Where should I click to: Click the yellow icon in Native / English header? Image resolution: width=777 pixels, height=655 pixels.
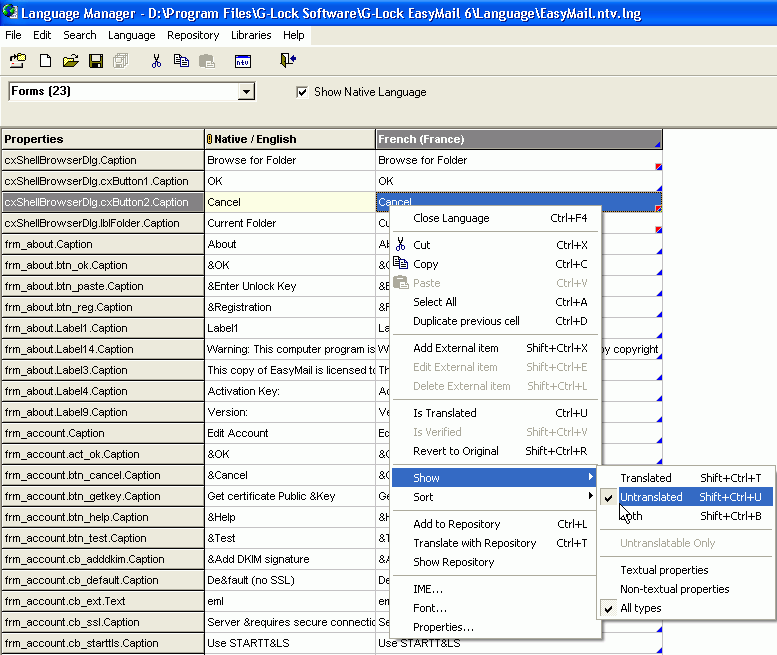point(210,139)
